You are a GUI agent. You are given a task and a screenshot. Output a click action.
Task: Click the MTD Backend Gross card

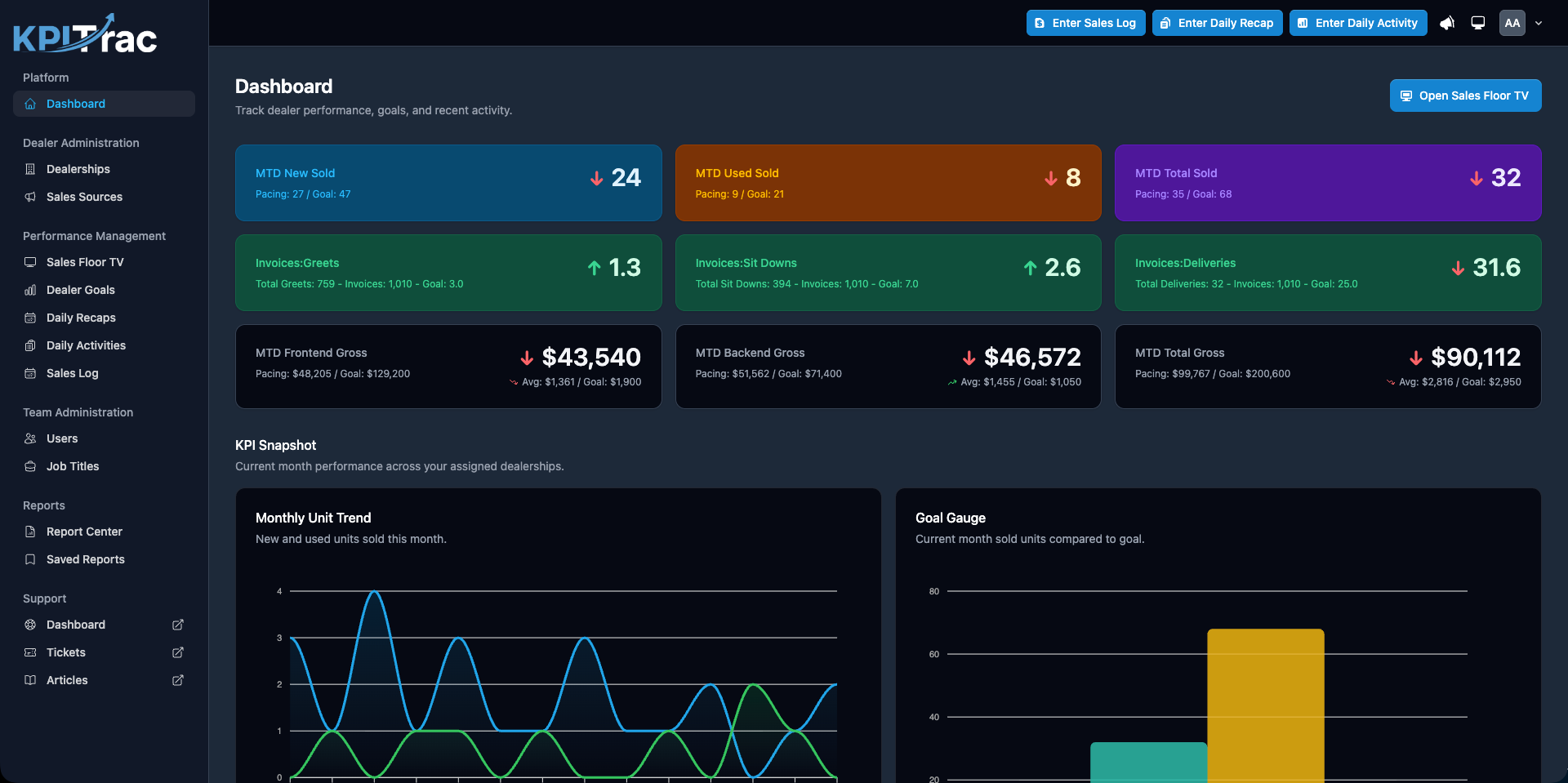(x=888, y=367)
